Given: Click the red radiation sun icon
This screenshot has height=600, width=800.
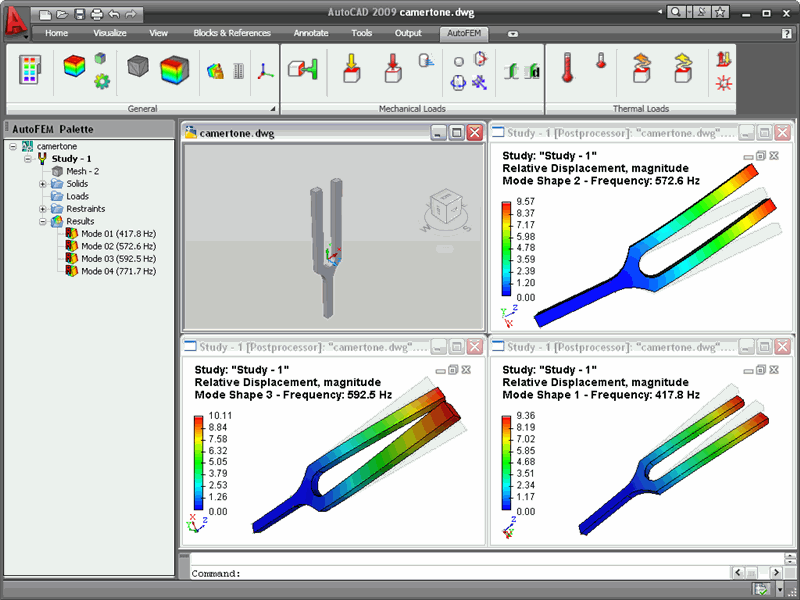Looking at the screenshot, I should point(723,83).
